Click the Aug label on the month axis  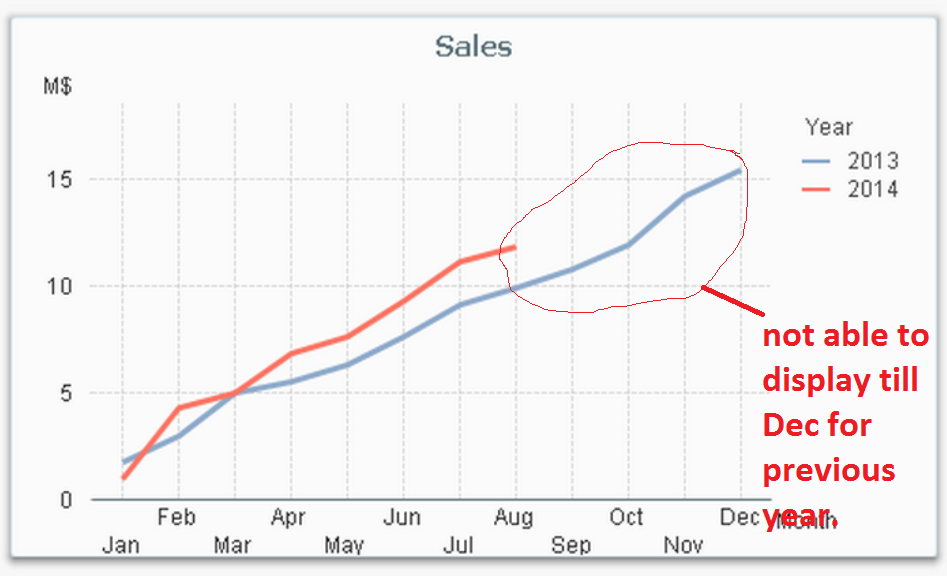(514, 518)
